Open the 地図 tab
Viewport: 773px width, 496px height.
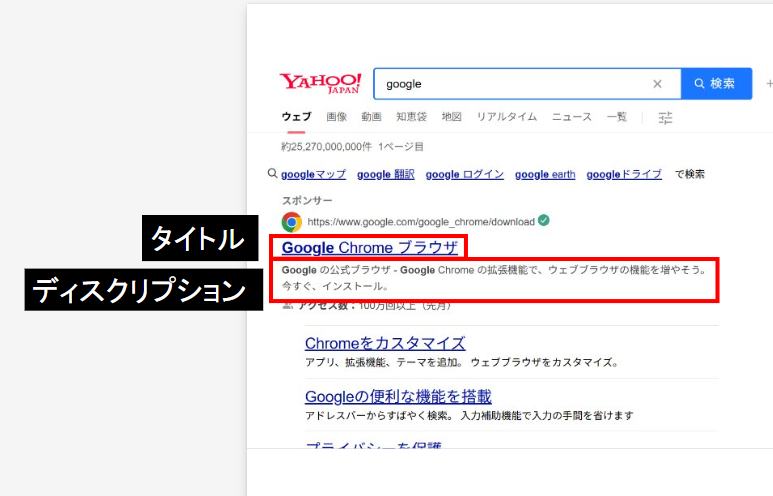452,117
